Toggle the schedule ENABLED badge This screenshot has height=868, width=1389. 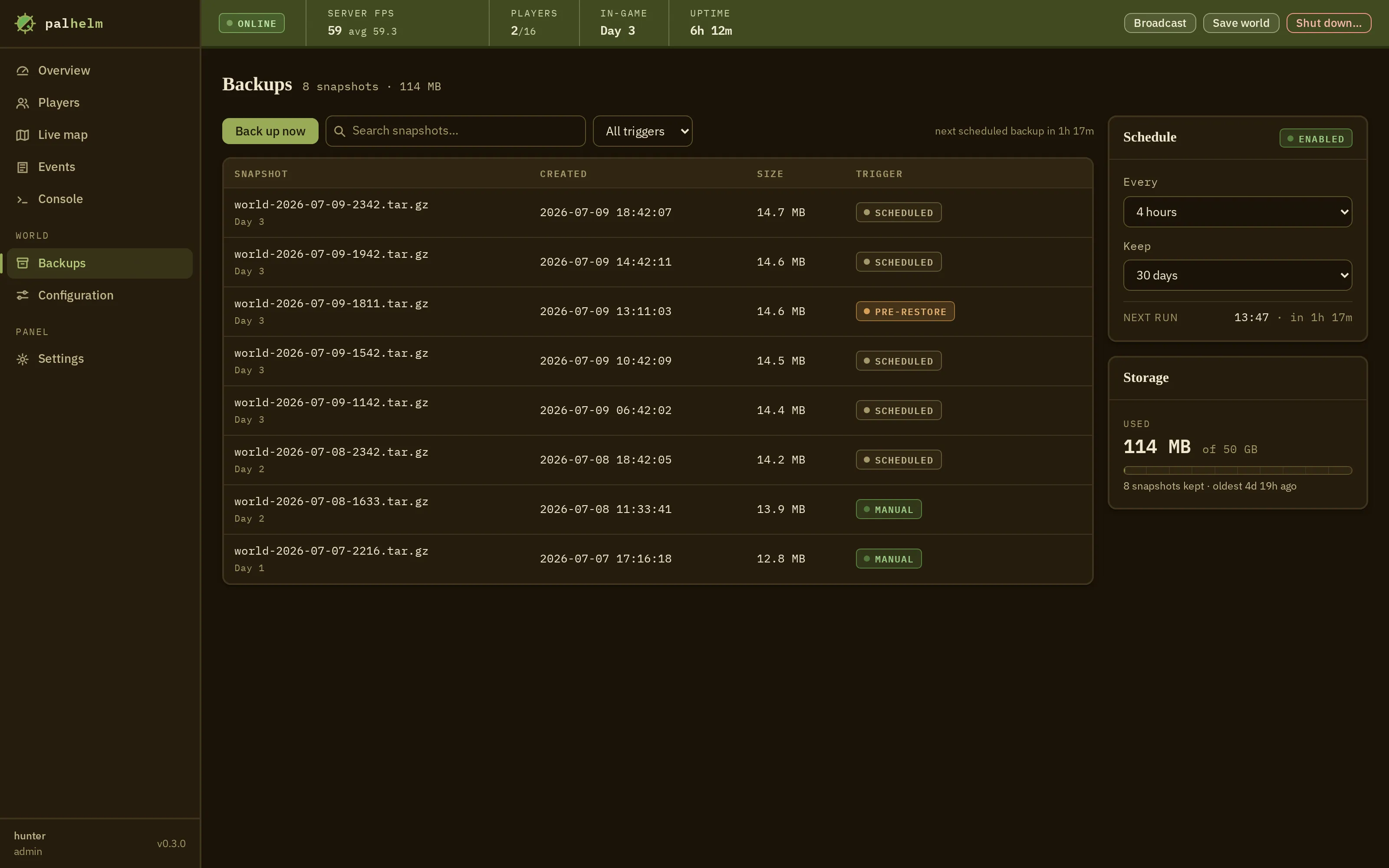pyautogui.click(x=1316, y=138)
